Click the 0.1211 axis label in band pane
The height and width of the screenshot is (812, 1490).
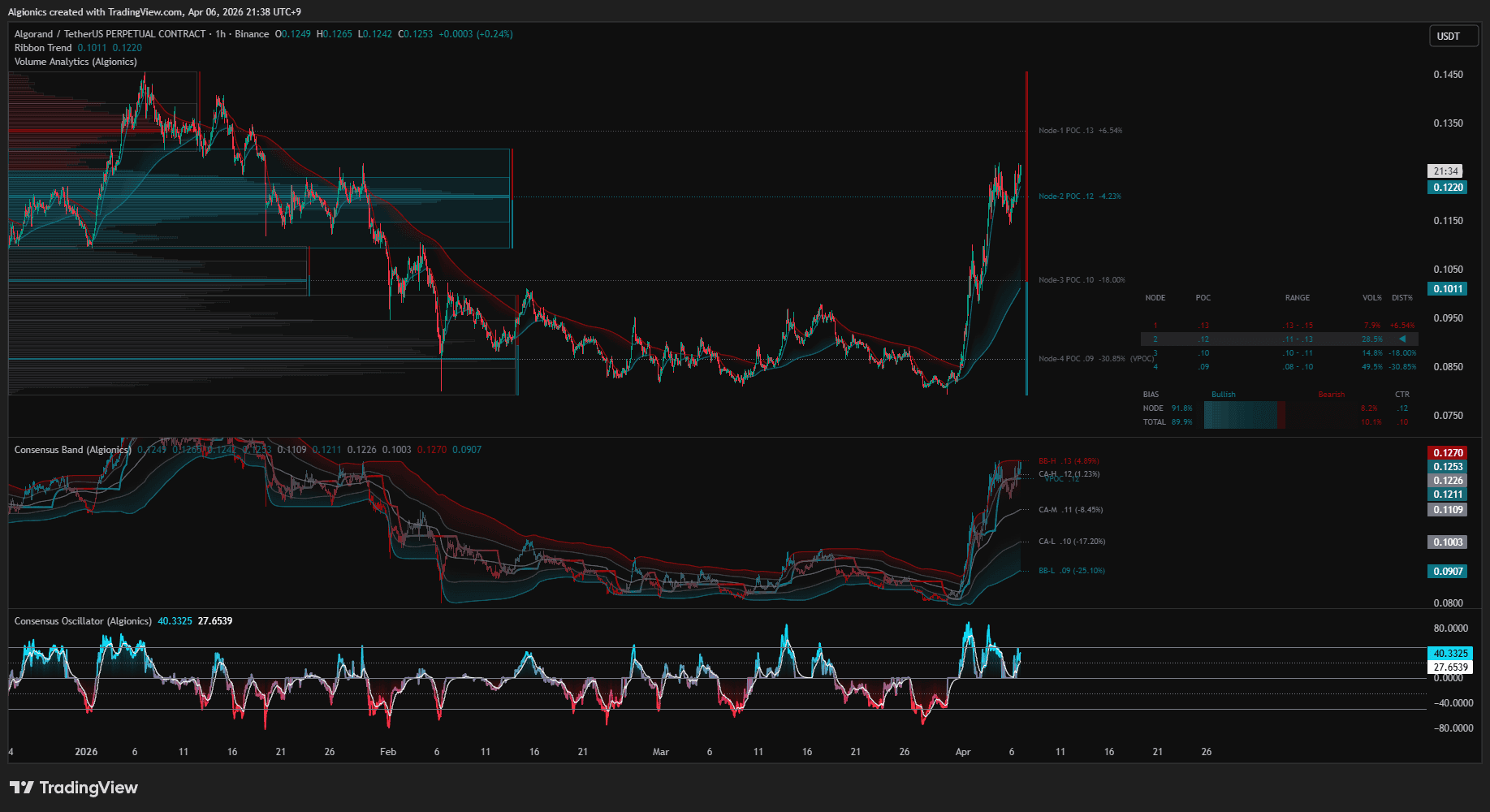(1448, 495)
